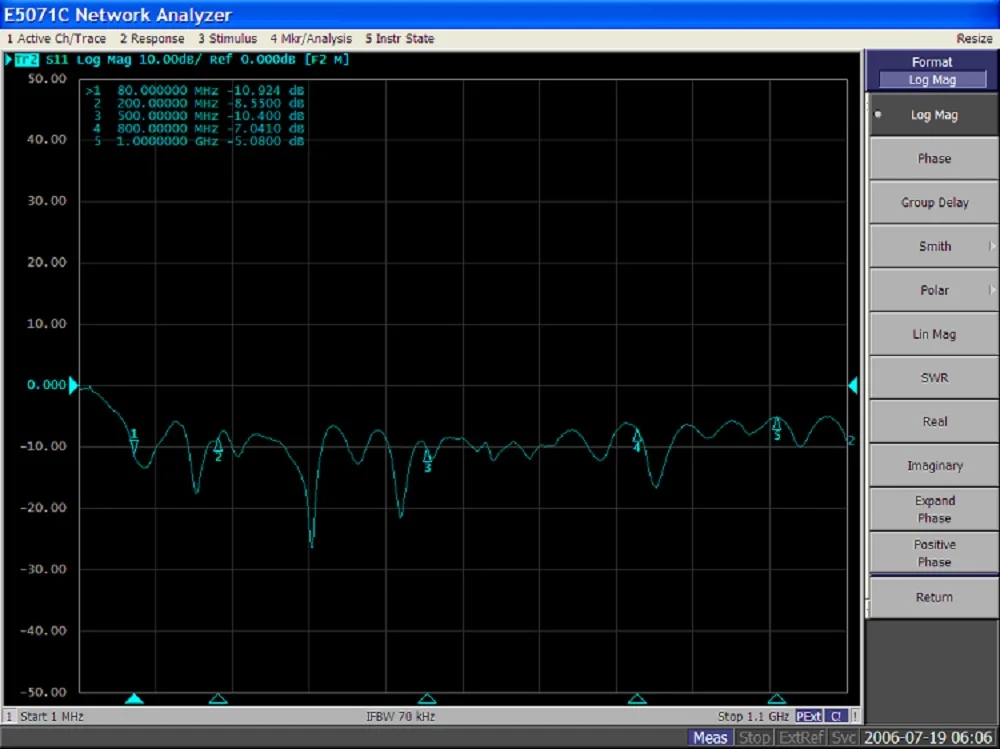Screen dimensions: 1000x749
Task: Open the Mkr/Analysis menu
Action: (x=311, y=39)
